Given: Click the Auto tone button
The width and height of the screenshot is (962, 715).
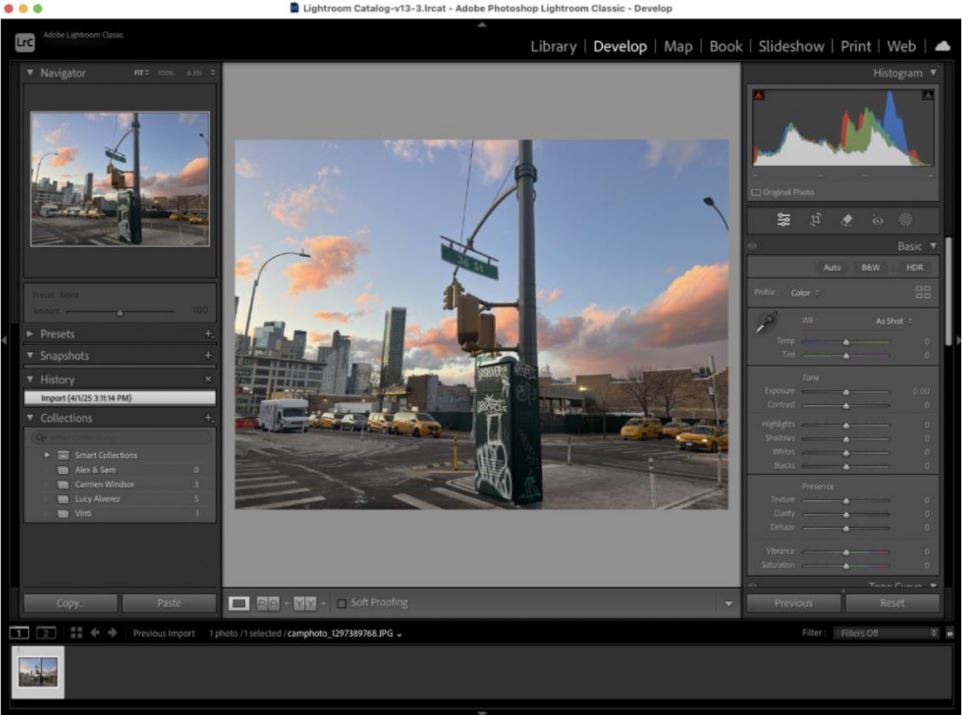Looking at the screenshot, I should tap(832, 268).
